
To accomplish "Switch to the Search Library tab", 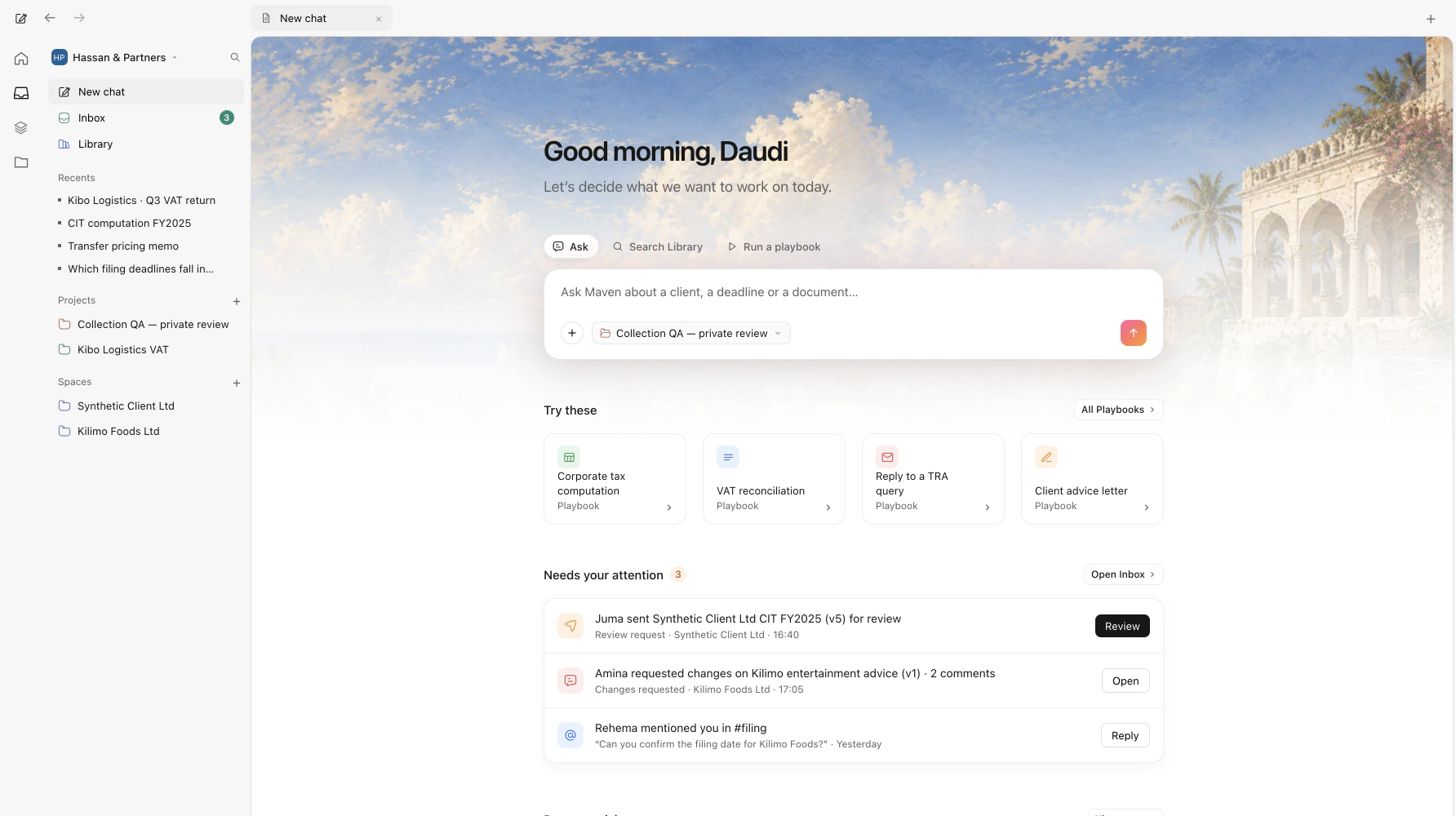I will coord(658,246).
